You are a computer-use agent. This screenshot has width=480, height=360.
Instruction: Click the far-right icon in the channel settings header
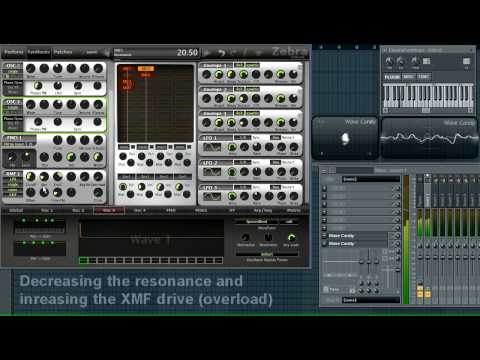coord(466,61)
